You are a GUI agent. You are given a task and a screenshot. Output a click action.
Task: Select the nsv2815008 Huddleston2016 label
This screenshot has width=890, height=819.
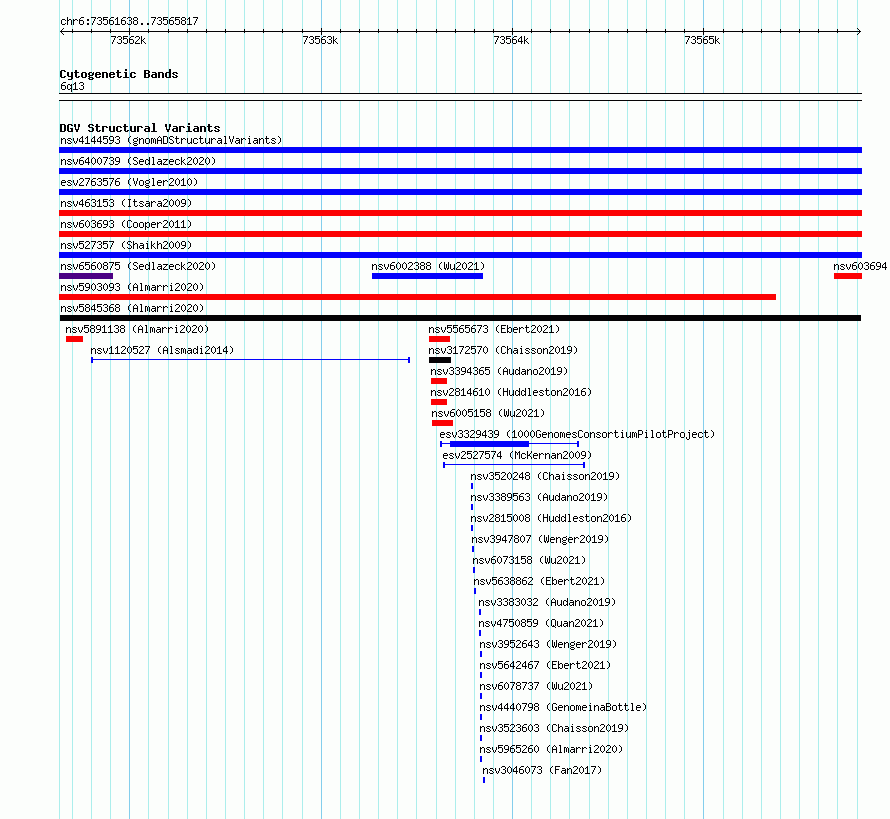coord(551,518)
